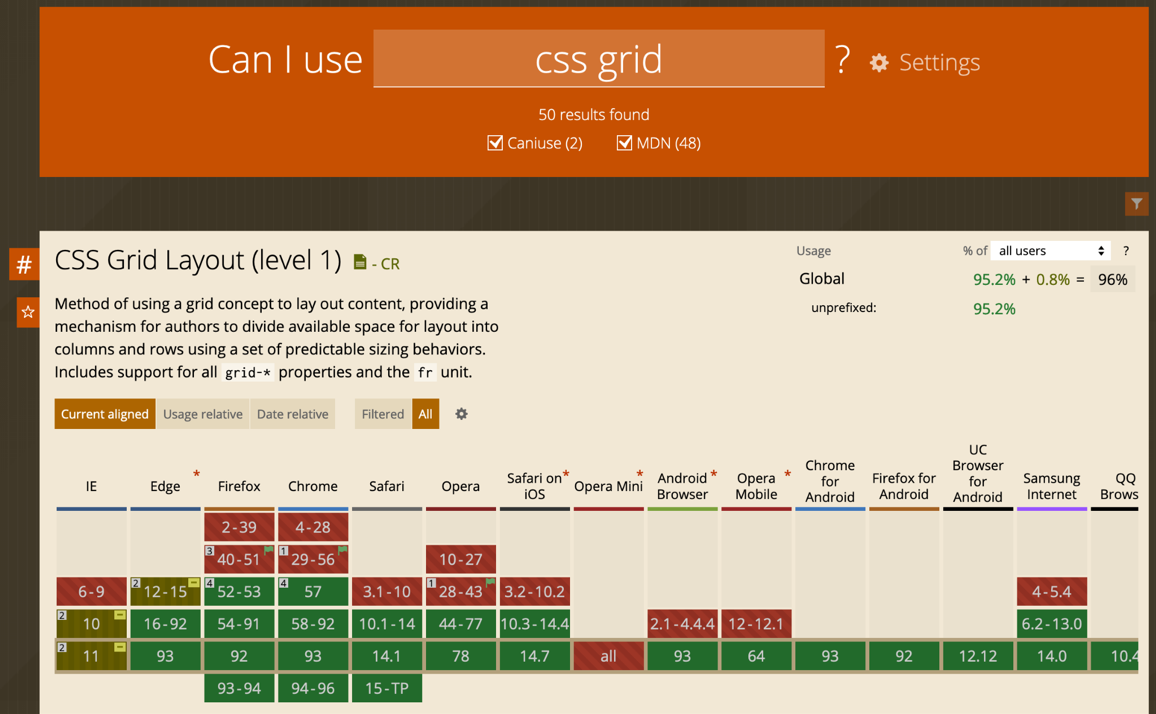Open the 'all users' usage dropdown

(1051, 251)
